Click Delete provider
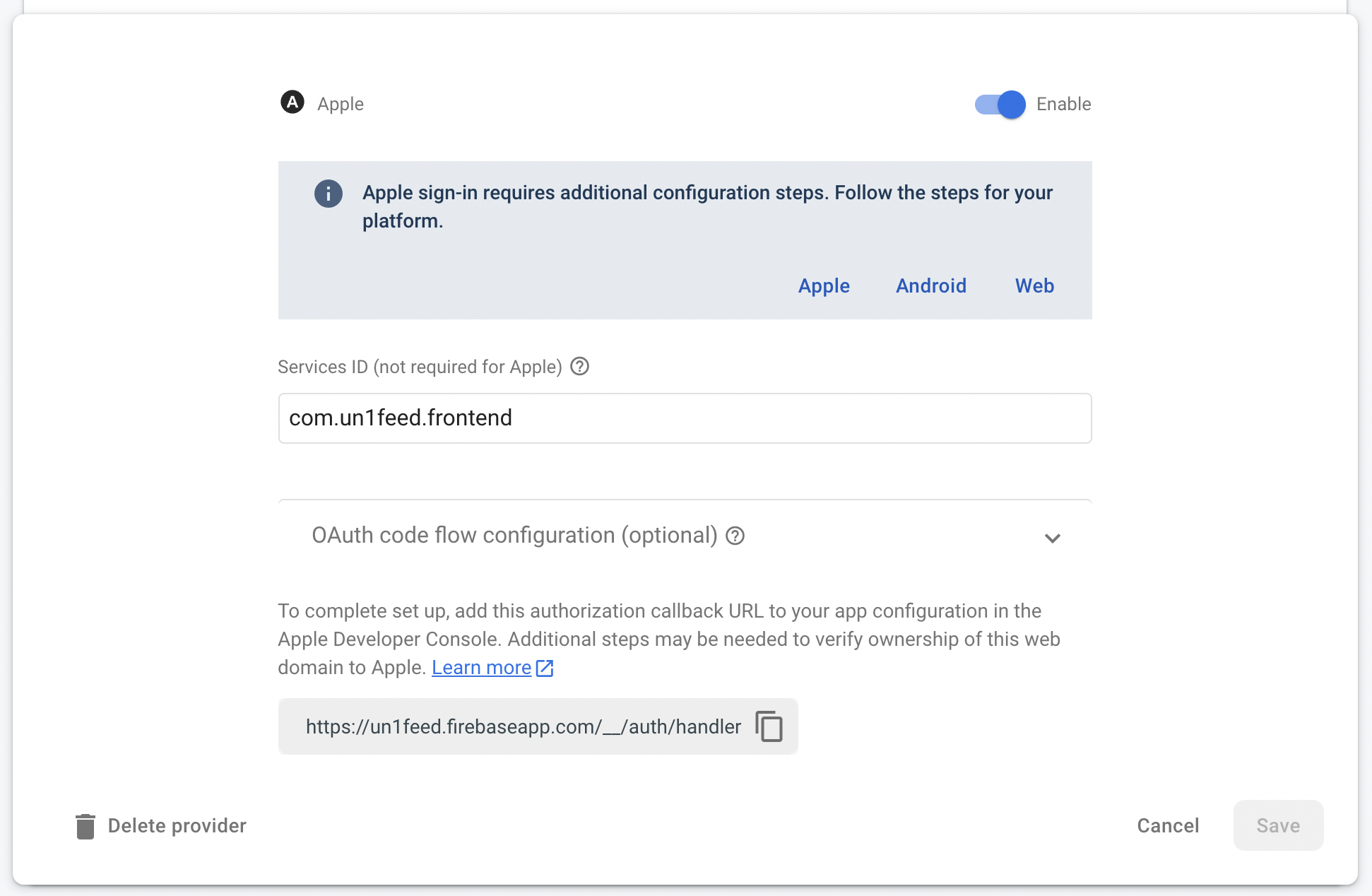Viewport: 1372px width, 896px height. point(177,825)
